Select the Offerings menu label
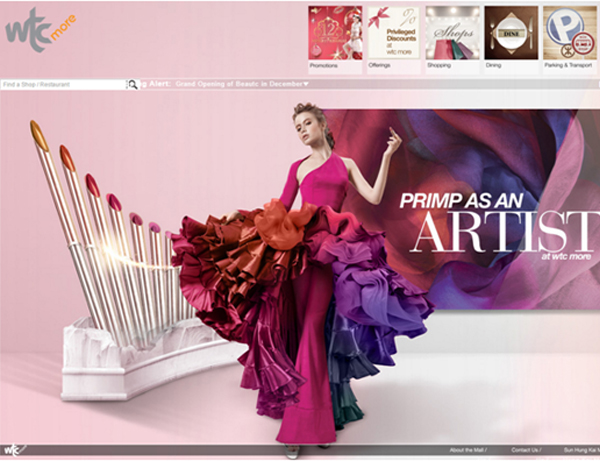The height and width of the screenshot is (461, 600). click(x=379, y=65)
